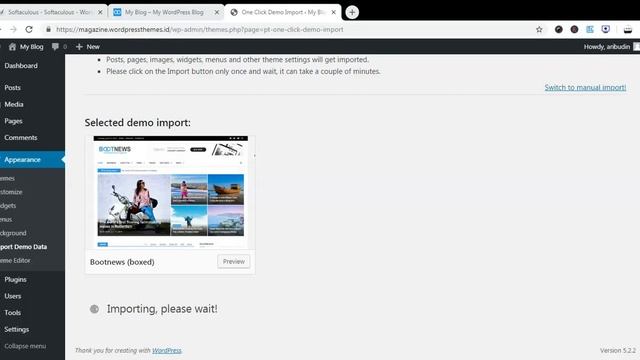
Task: Open Settings in sidebar
Action: (x=17, y=329)
